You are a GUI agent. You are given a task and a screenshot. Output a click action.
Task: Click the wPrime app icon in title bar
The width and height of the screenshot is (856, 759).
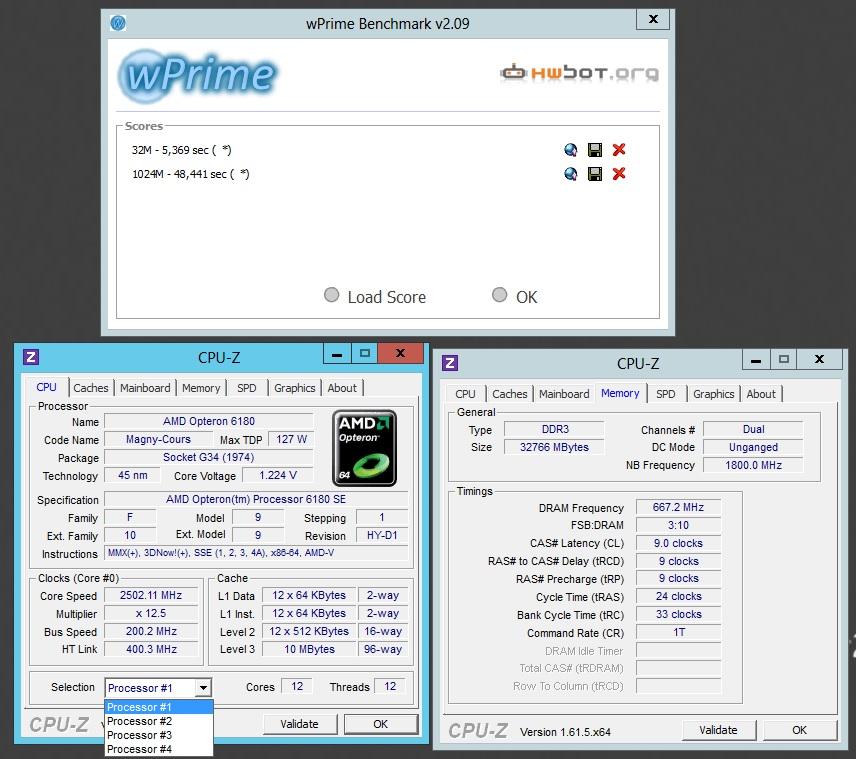(118, 23)
